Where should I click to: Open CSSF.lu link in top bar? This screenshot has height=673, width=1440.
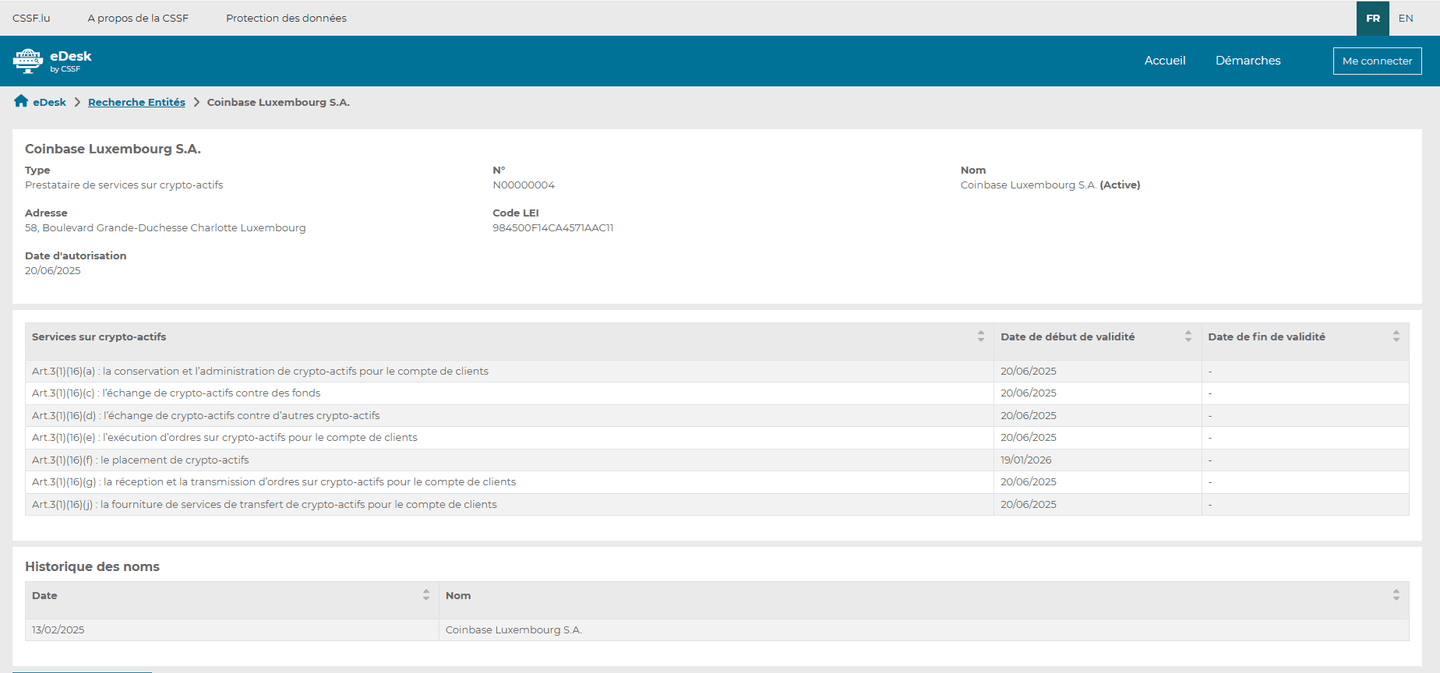tap(31, 18)
